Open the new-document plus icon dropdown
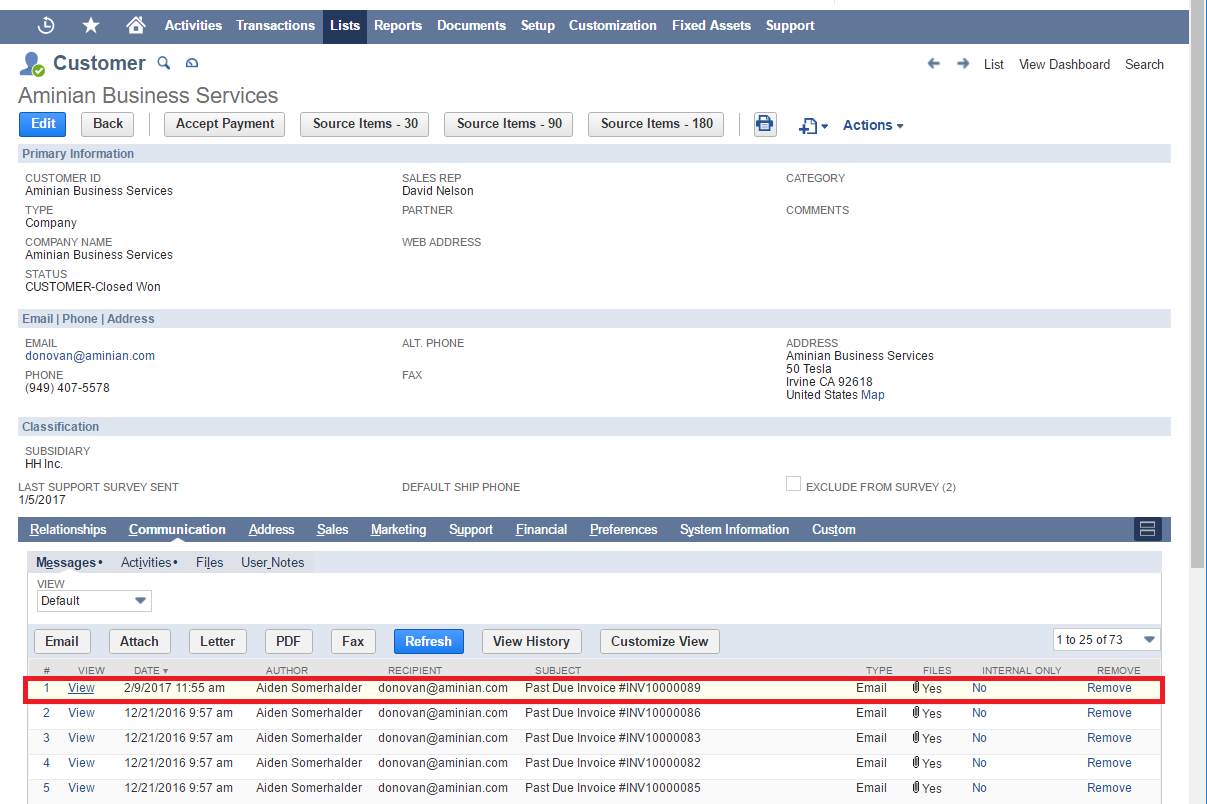The width and height of the screenshot is (1207, 804). [813, 125]
